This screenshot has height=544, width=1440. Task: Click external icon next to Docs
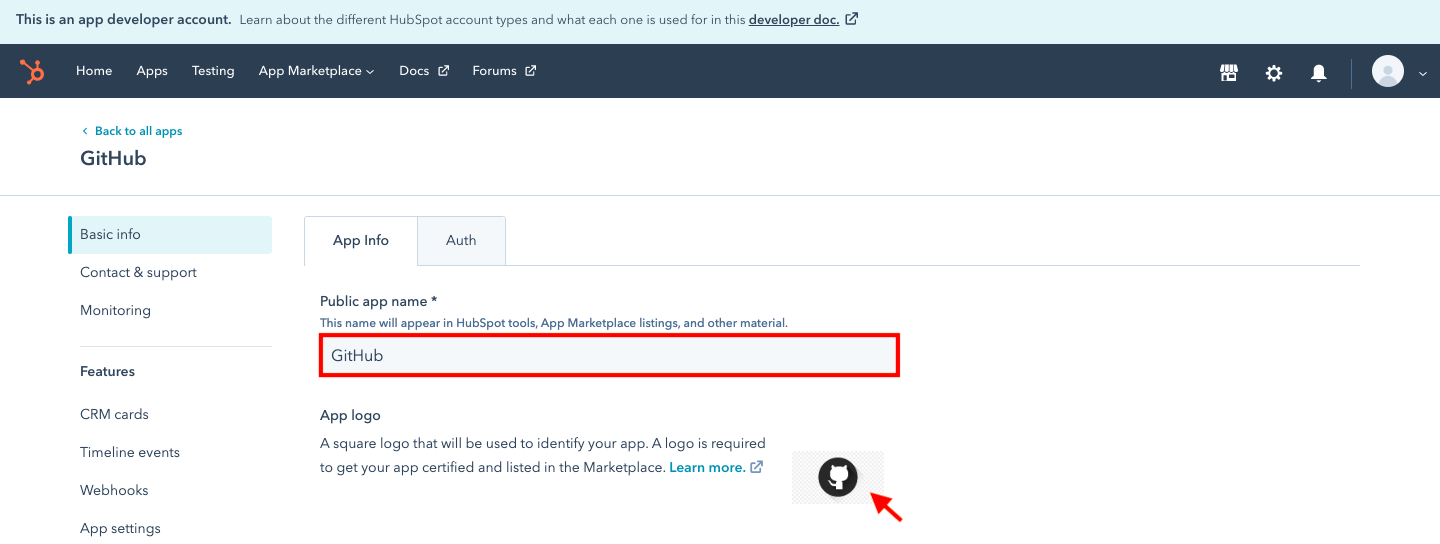[444, 71]
